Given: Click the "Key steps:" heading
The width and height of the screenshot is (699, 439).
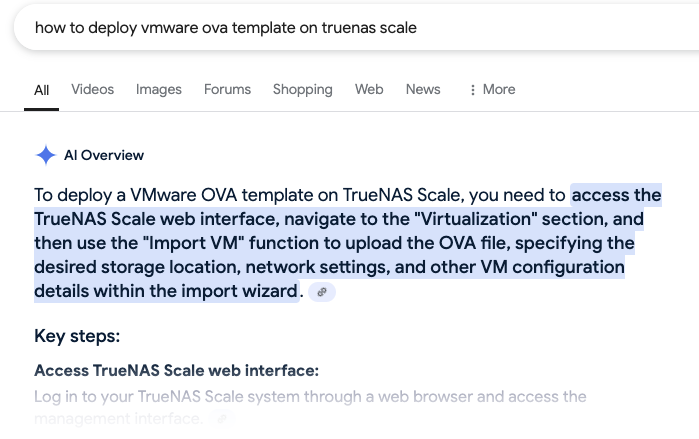Looking at the screenshot, I should 77,336.
